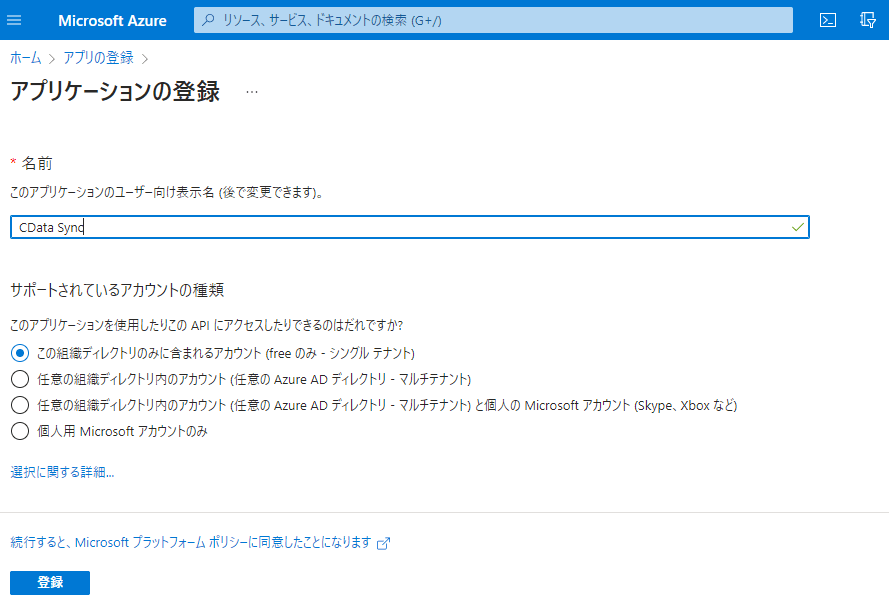
Task: Focus the resource, service, and docs search box
Action: [x=493, y=20]
